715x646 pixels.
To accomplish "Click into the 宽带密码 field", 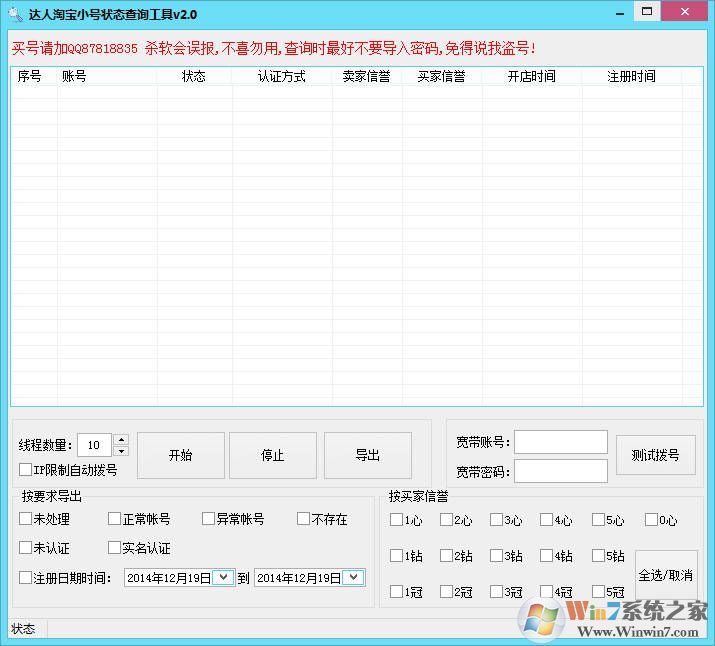I will tap(560, 471).
